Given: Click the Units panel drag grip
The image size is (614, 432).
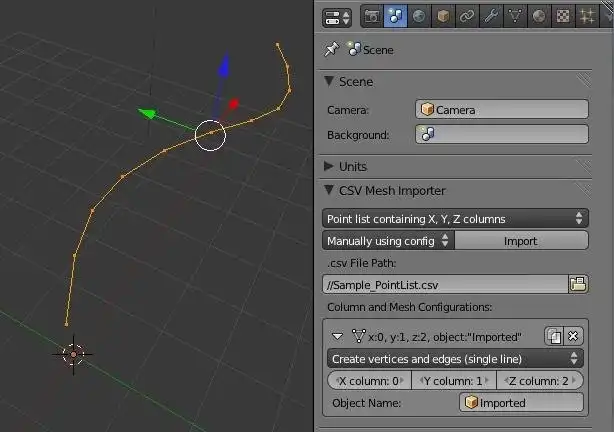Looking at the screenshot, I should [x=583, y=165].
